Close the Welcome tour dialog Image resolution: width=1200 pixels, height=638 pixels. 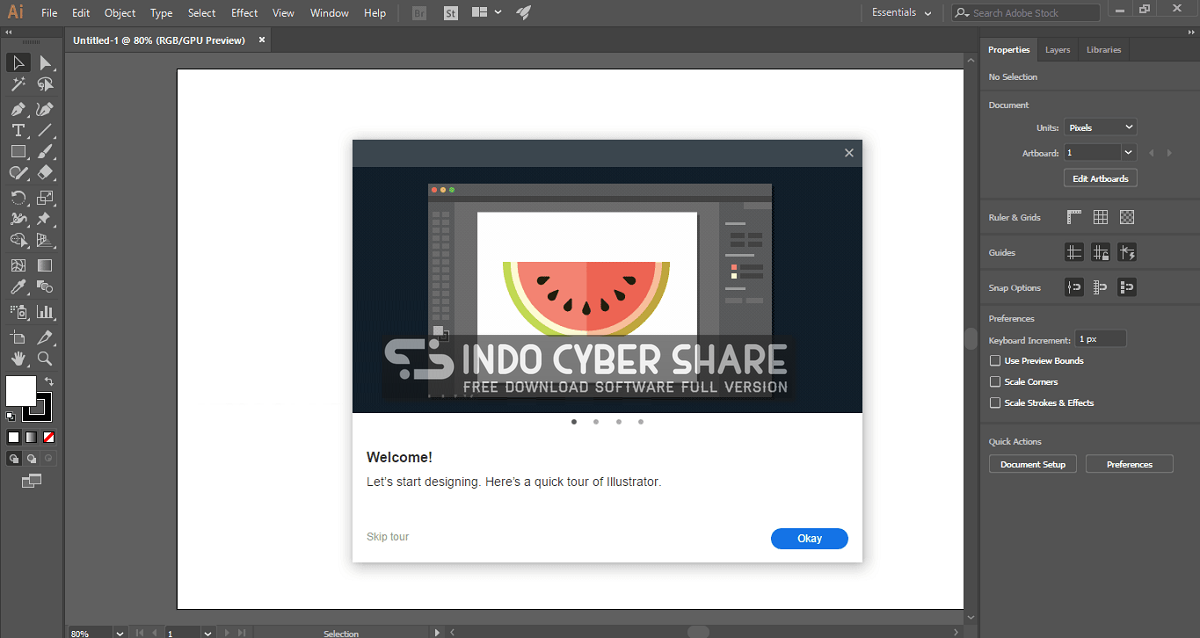[849, 153]
